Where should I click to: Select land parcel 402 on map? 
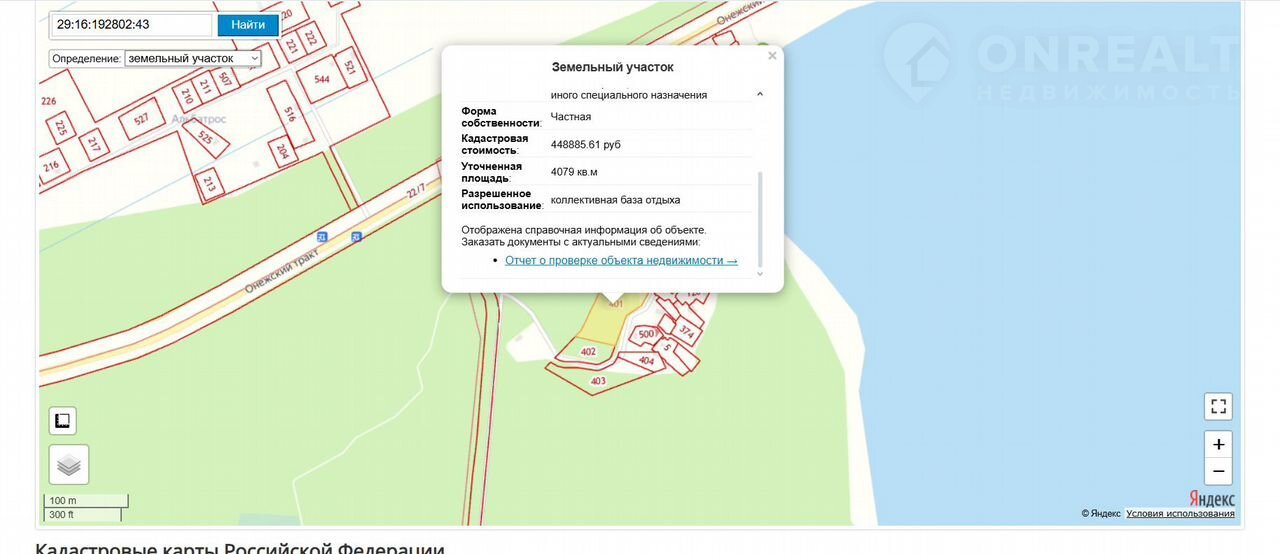(x=588, y=352)
